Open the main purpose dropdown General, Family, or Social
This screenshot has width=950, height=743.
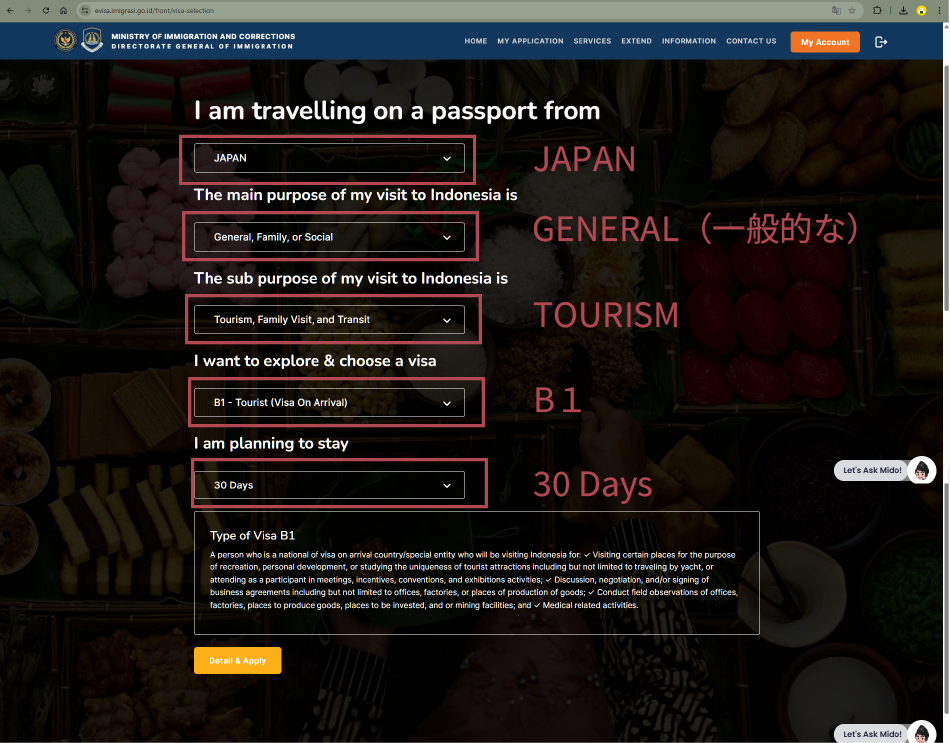(x=329, y=237)
